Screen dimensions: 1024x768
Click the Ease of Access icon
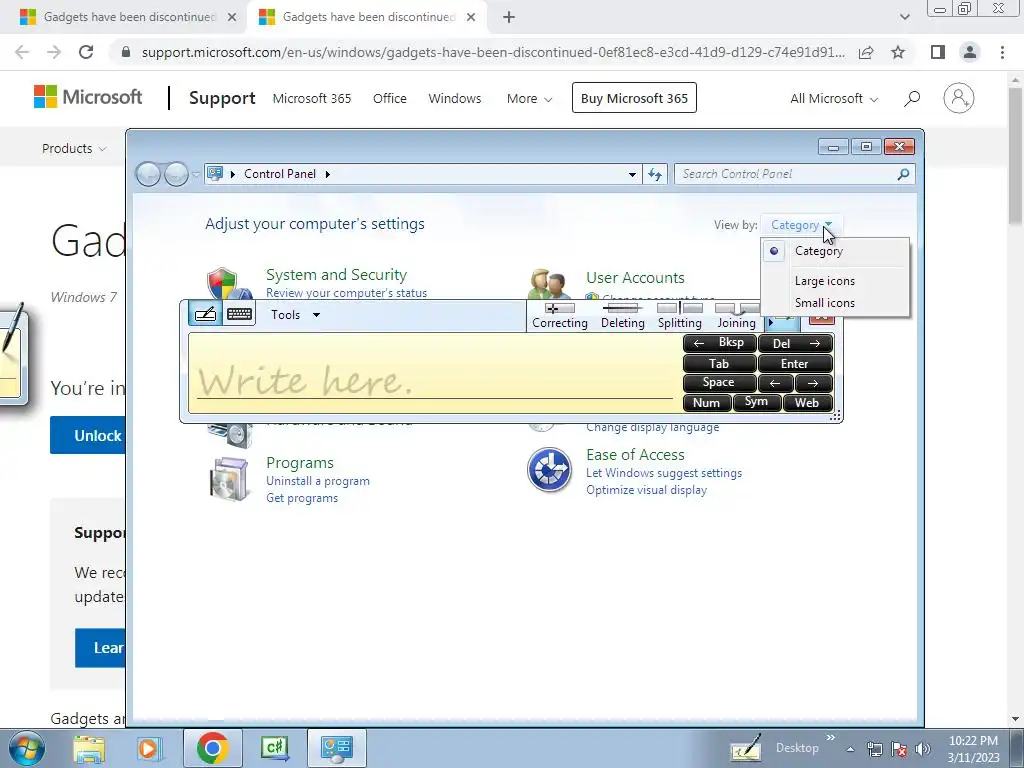[x=549, y=470]
